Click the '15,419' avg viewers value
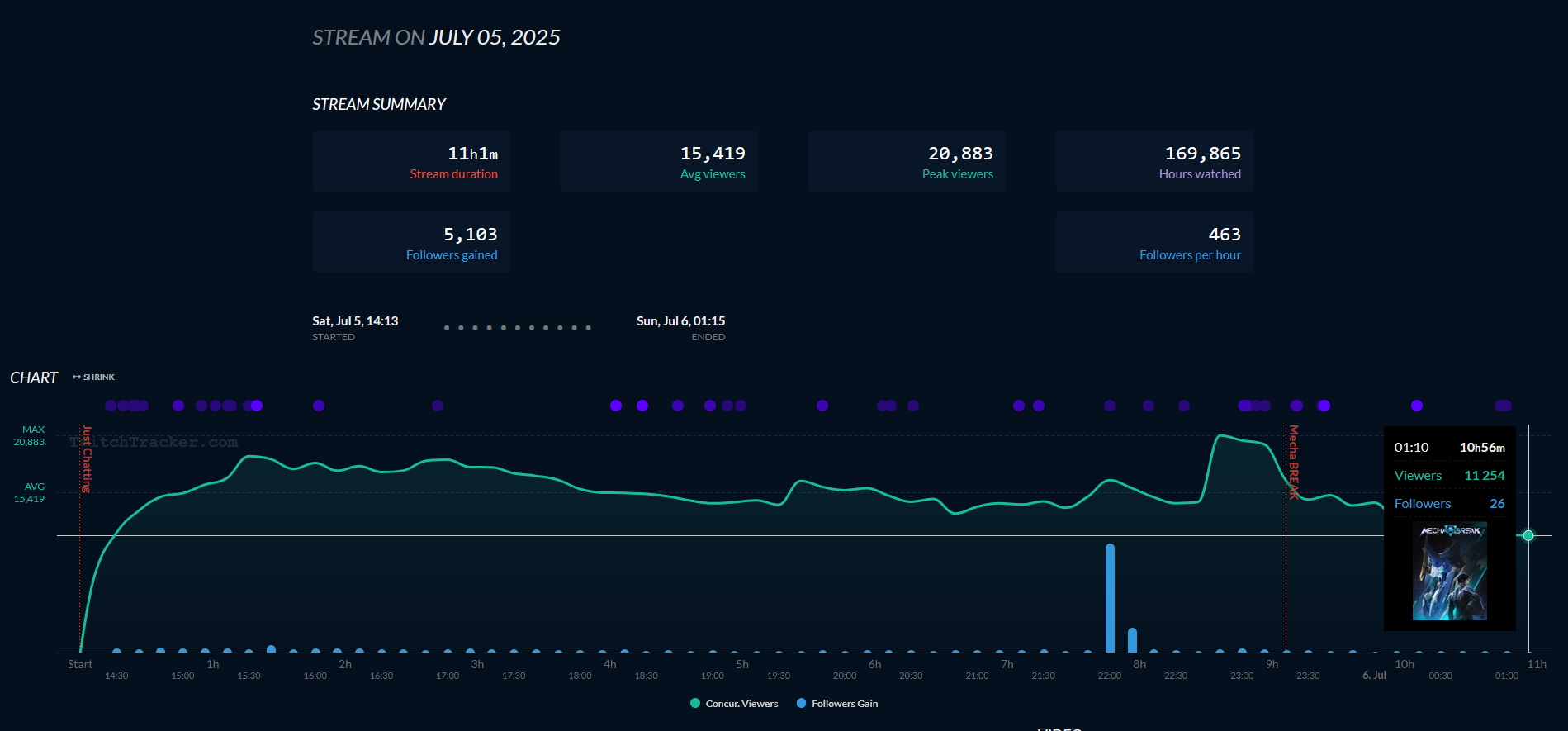 (x=713, y=154)
